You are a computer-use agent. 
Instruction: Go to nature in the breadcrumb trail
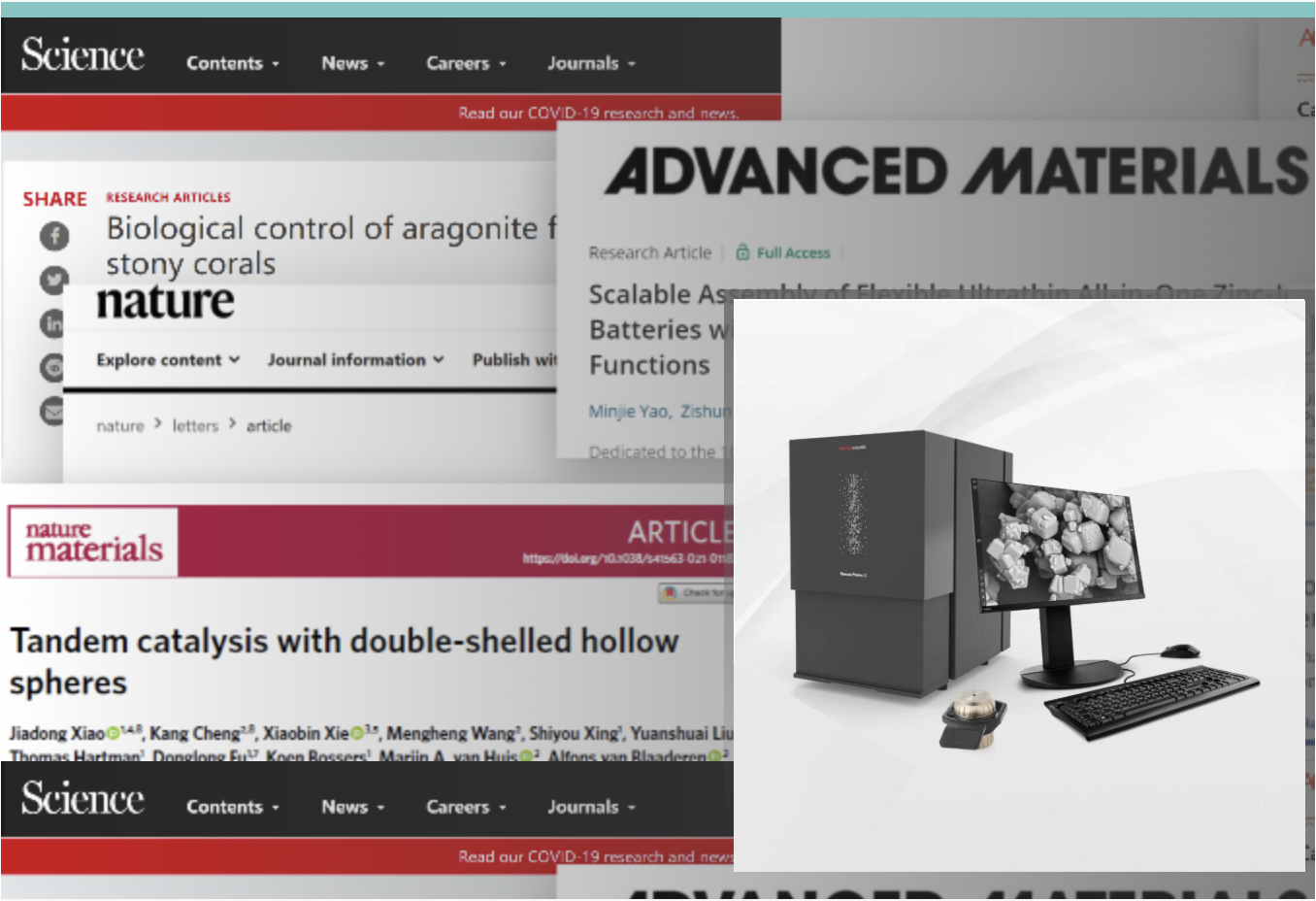point(120,426)
